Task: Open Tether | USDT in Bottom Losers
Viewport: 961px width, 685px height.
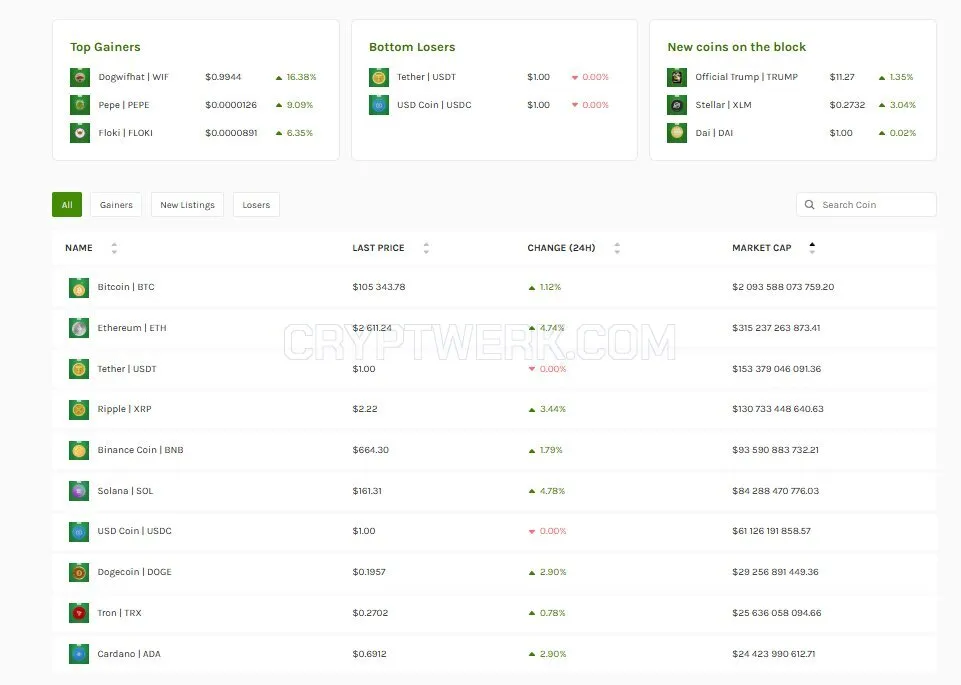Action: click(x=426, y=77)
